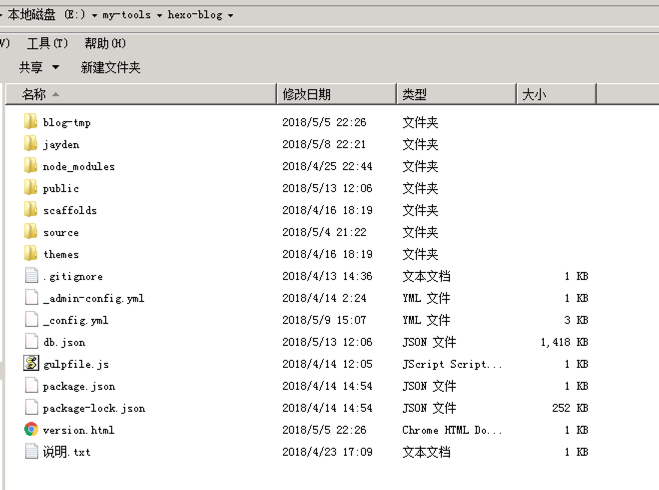Image resolution: width=659 pixels, height=490 pixels.
Task: Click the 说明.txt document icon
Action: [x=31, y=452]
